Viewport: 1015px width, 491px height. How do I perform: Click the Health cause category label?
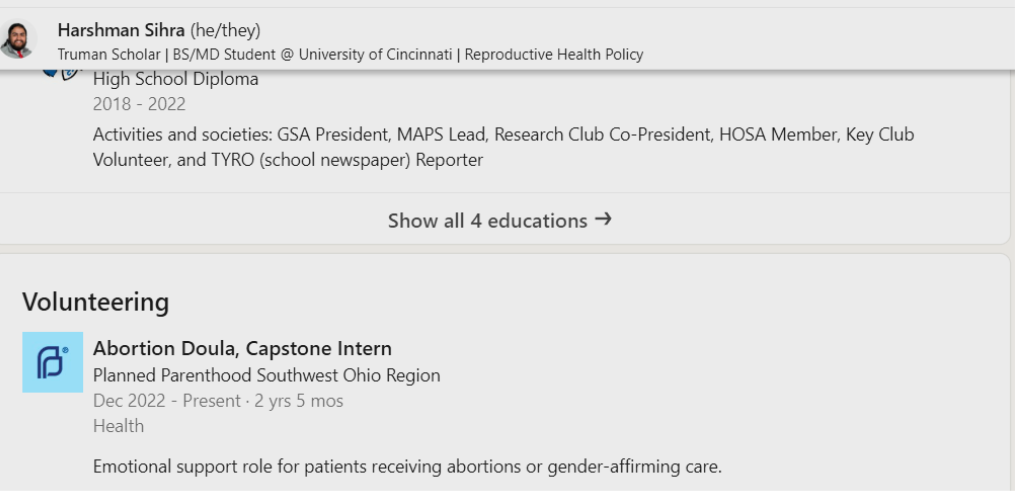tap(118, 426)
